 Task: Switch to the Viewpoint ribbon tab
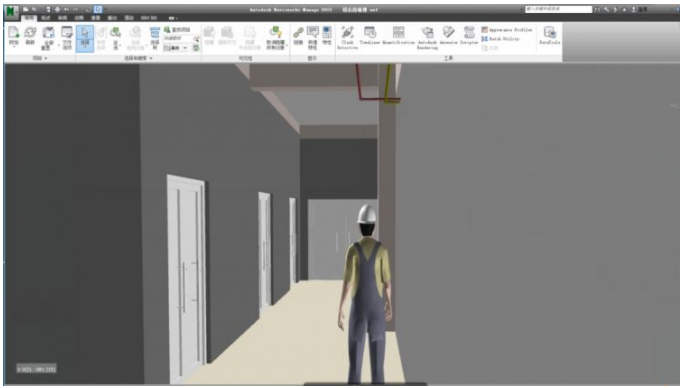46,18
